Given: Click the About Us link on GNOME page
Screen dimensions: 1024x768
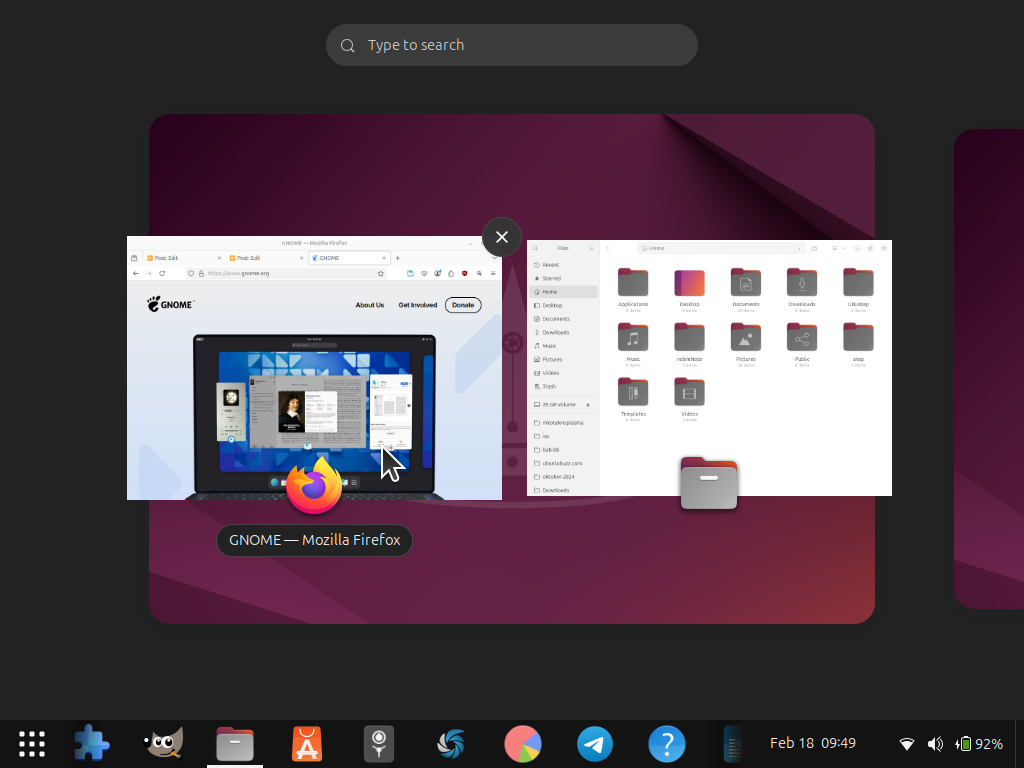Looking at the screenshot, I should 370,305.
